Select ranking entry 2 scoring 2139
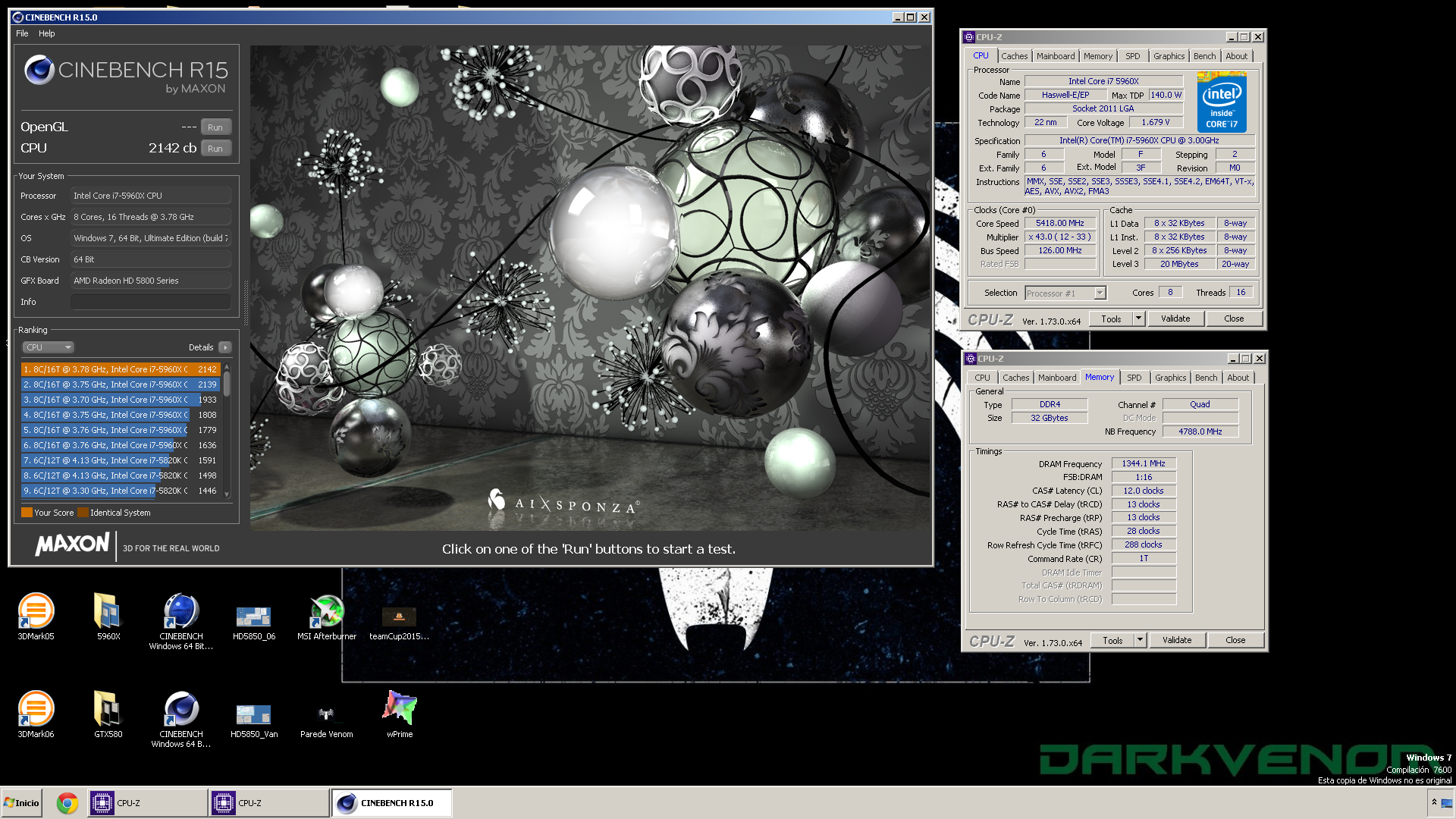 point(121,384)
